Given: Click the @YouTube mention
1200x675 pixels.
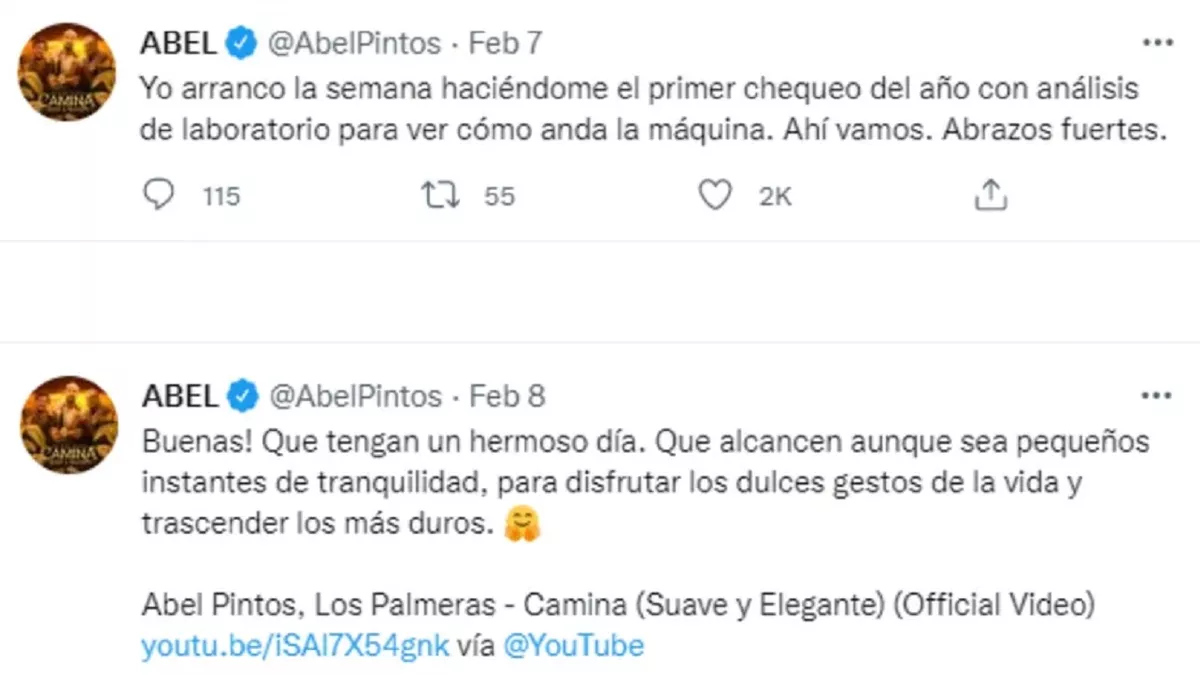Looking at the screenshot, I should tap(571, 645).
